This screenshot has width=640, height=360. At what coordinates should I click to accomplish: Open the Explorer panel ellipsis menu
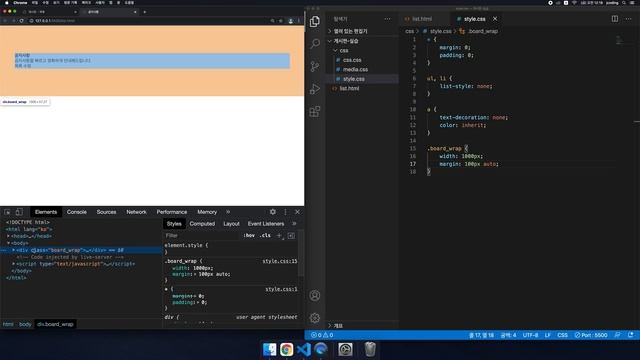(x=387, y=19)
